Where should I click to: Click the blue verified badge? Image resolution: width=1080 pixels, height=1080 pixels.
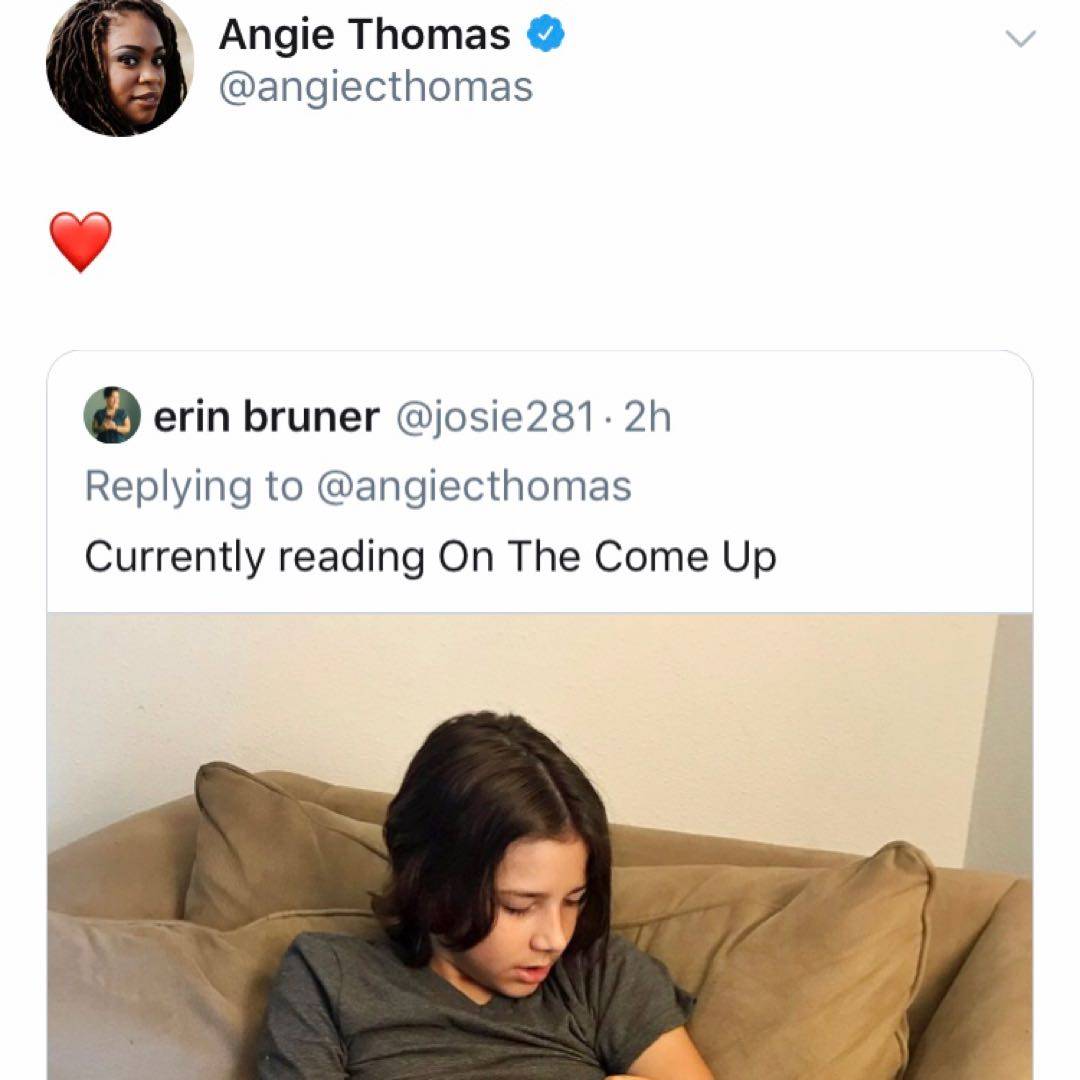click(x=546, y=35)
